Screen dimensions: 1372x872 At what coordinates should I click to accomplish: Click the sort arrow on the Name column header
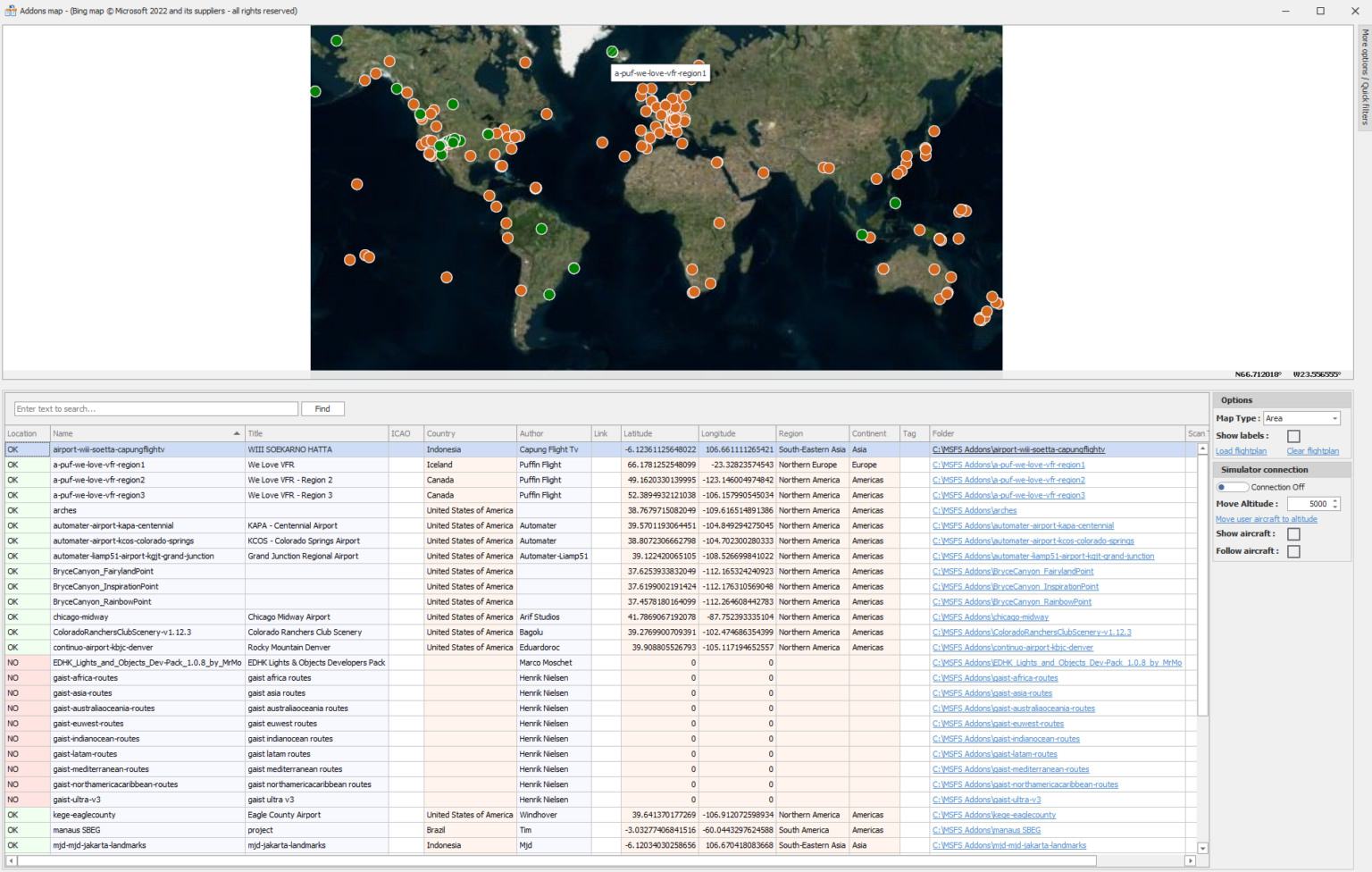(x=238, y=433)
